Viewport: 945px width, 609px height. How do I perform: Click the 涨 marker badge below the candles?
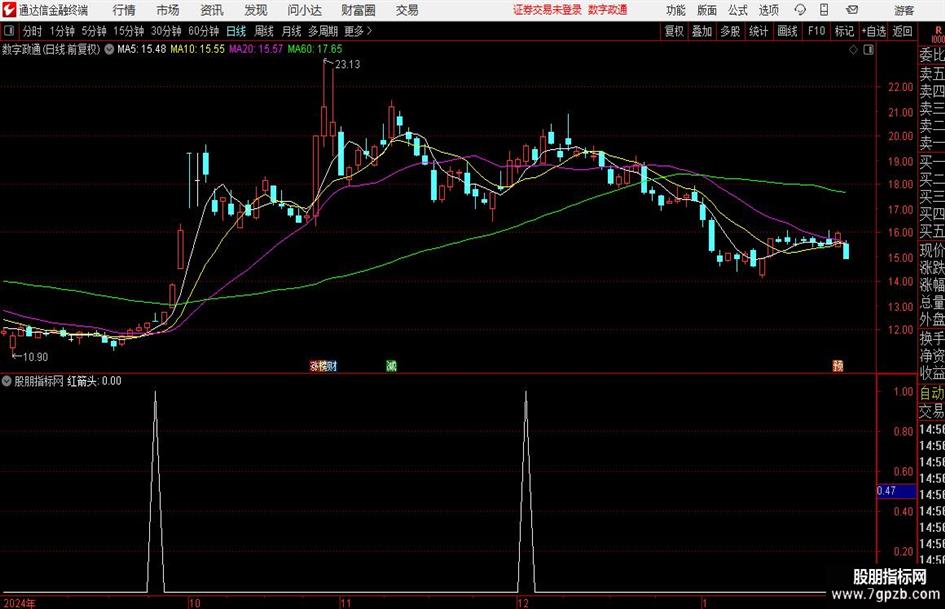click(314, 366)
